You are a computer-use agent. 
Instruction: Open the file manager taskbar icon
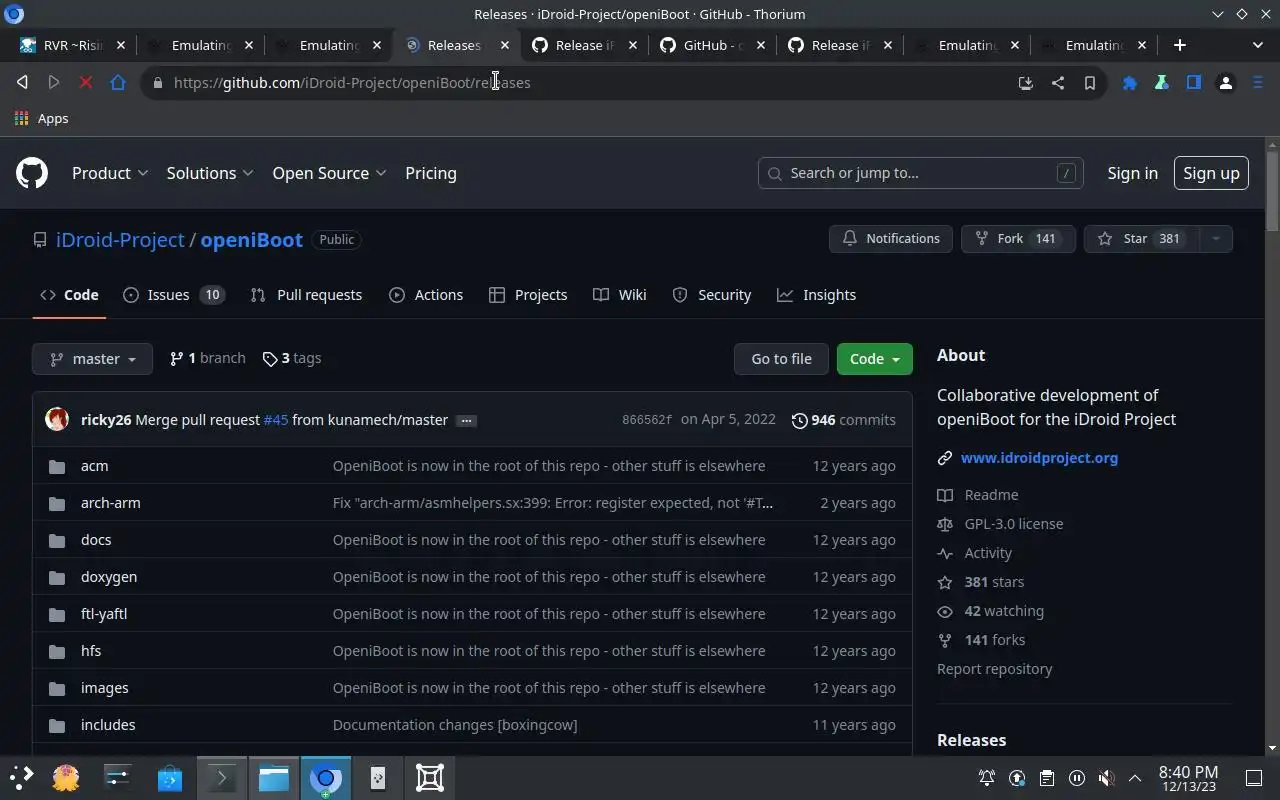(274, 778)
